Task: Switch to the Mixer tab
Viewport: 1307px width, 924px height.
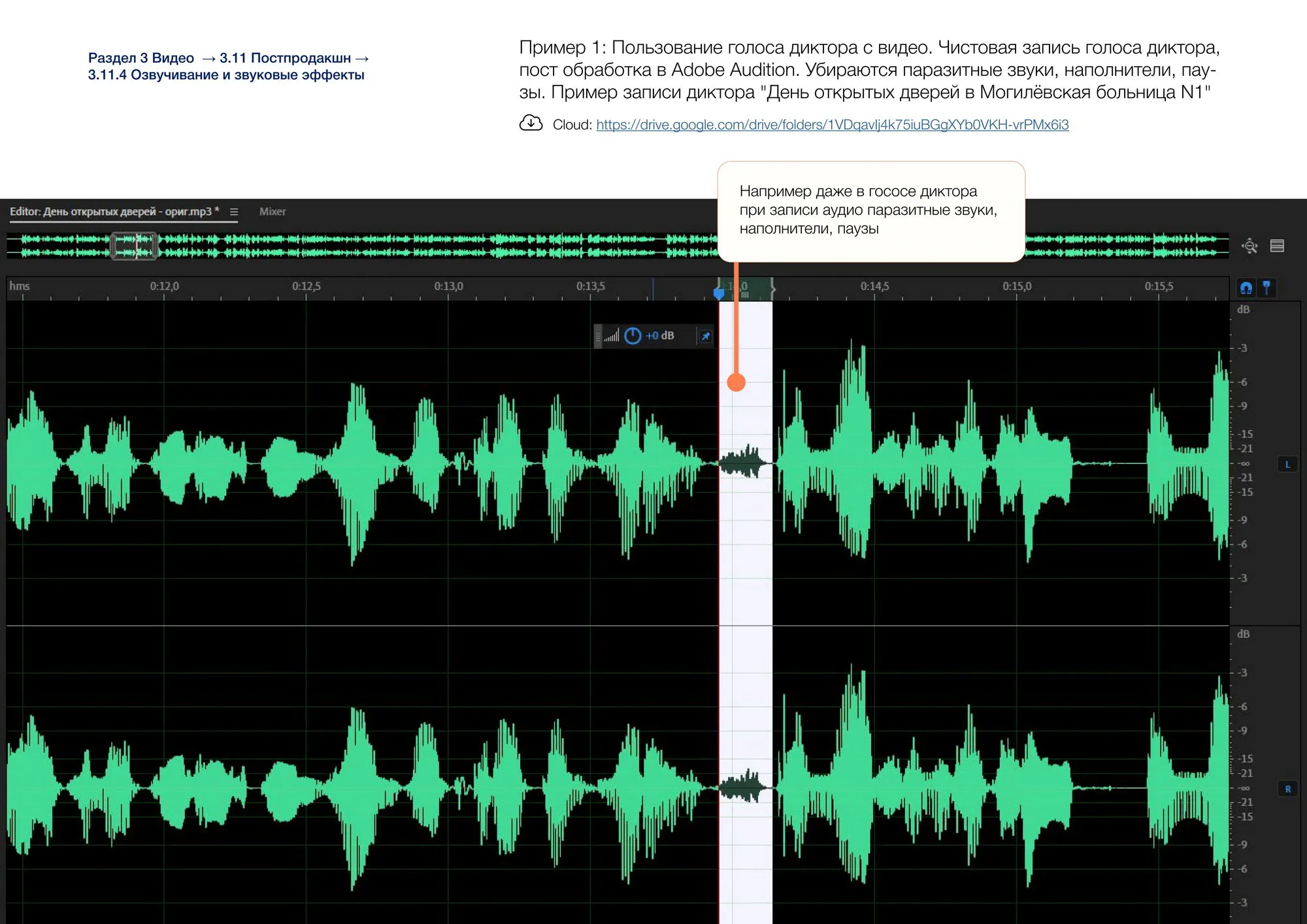Action: click(x=273, y=212)
